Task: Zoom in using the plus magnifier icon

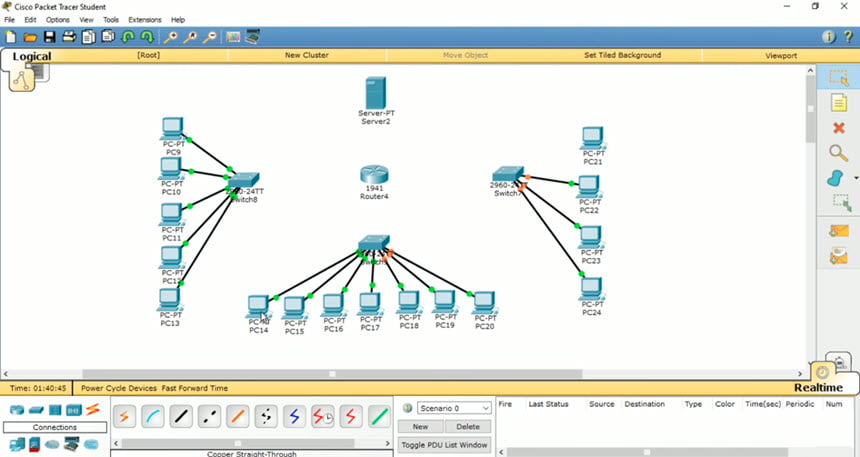Action: point(171,37)
